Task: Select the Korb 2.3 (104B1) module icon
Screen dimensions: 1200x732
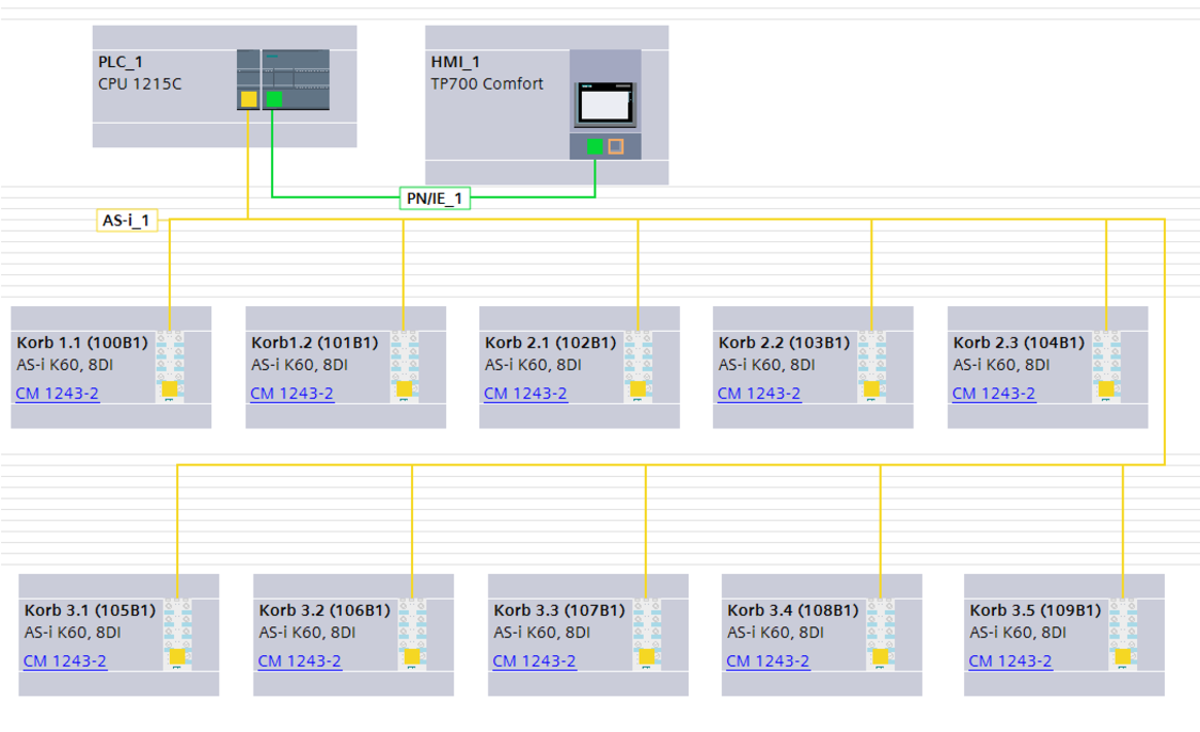Action: [1106, 367]
